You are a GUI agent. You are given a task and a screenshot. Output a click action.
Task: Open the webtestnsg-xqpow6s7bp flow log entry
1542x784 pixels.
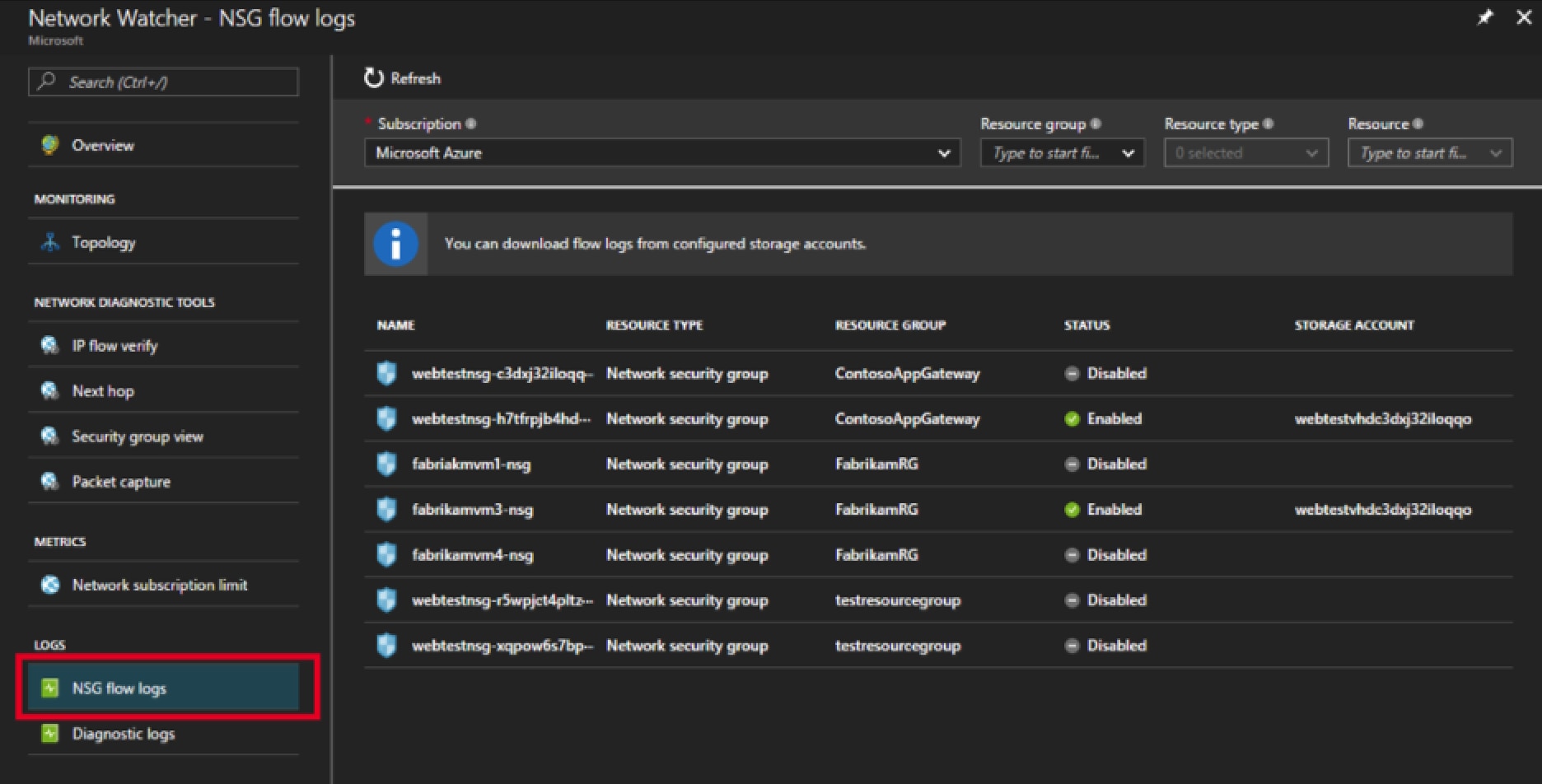pyautogui.click(x=502, y=646)
